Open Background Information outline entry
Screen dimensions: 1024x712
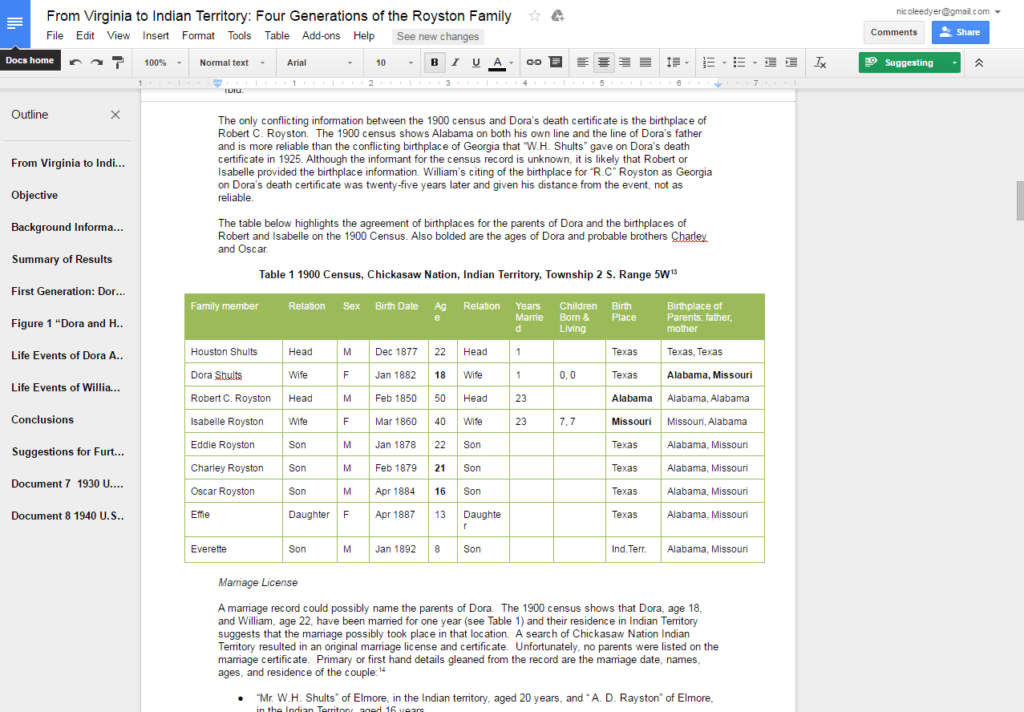(x=67, y=227)
